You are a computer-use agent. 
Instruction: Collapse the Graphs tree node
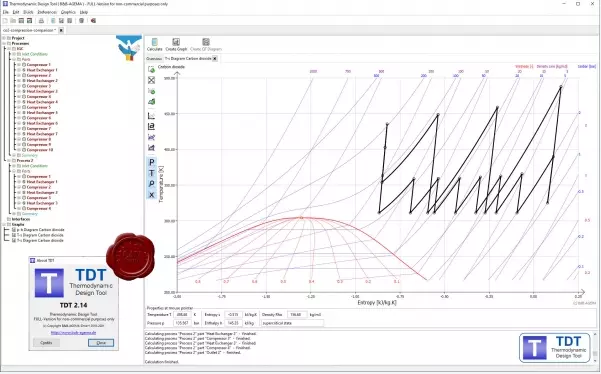[4, 225]
